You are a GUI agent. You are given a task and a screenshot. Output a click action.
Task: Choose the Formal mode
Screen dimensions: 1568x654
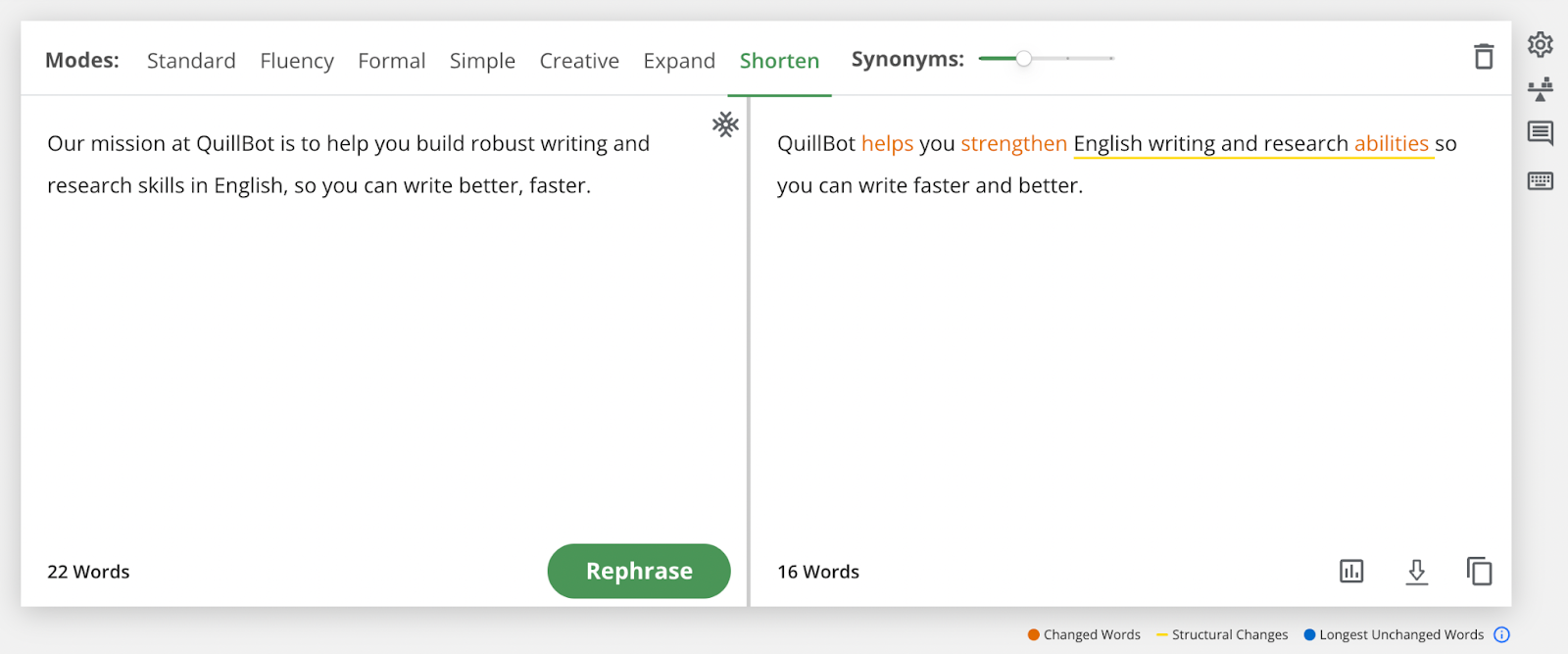point(392,61)
